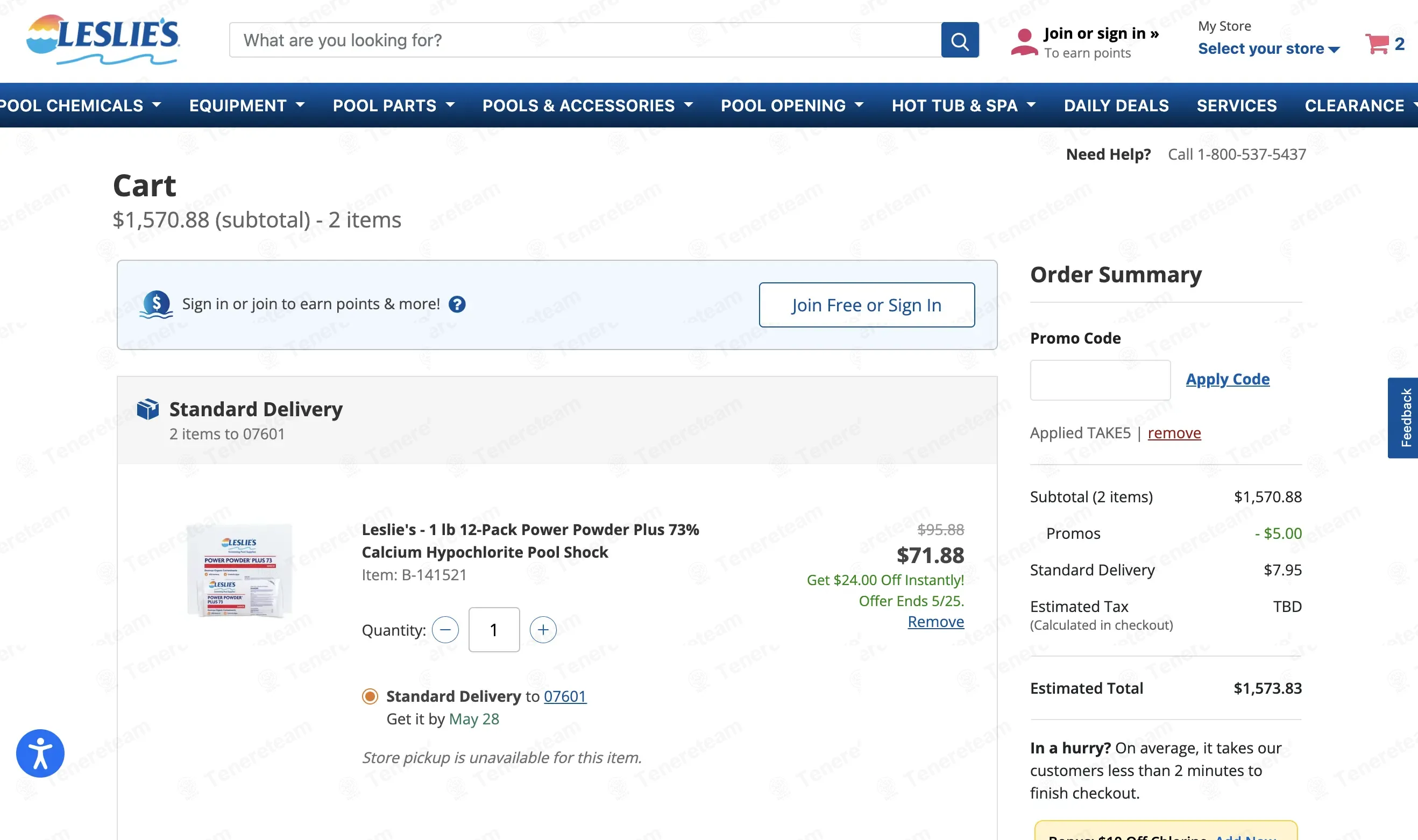Open the Daily Deals page

coord(1116,105)
